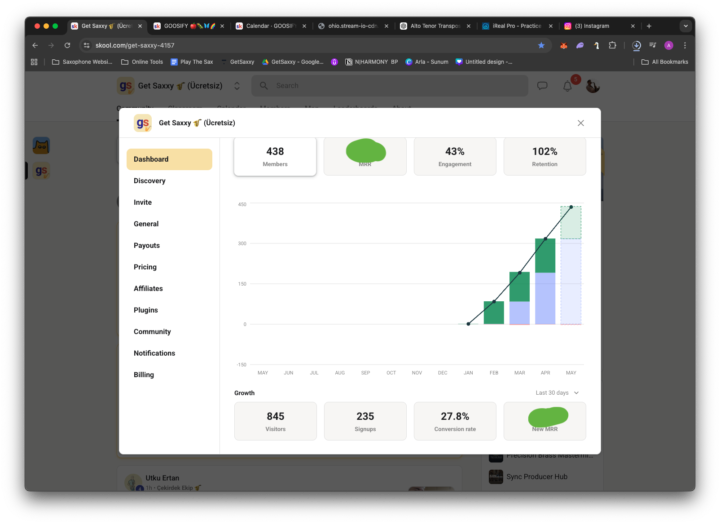Click the New MRR card
Image resolution: width=720 pixels, height=524 pixels.
pos(545,421)
